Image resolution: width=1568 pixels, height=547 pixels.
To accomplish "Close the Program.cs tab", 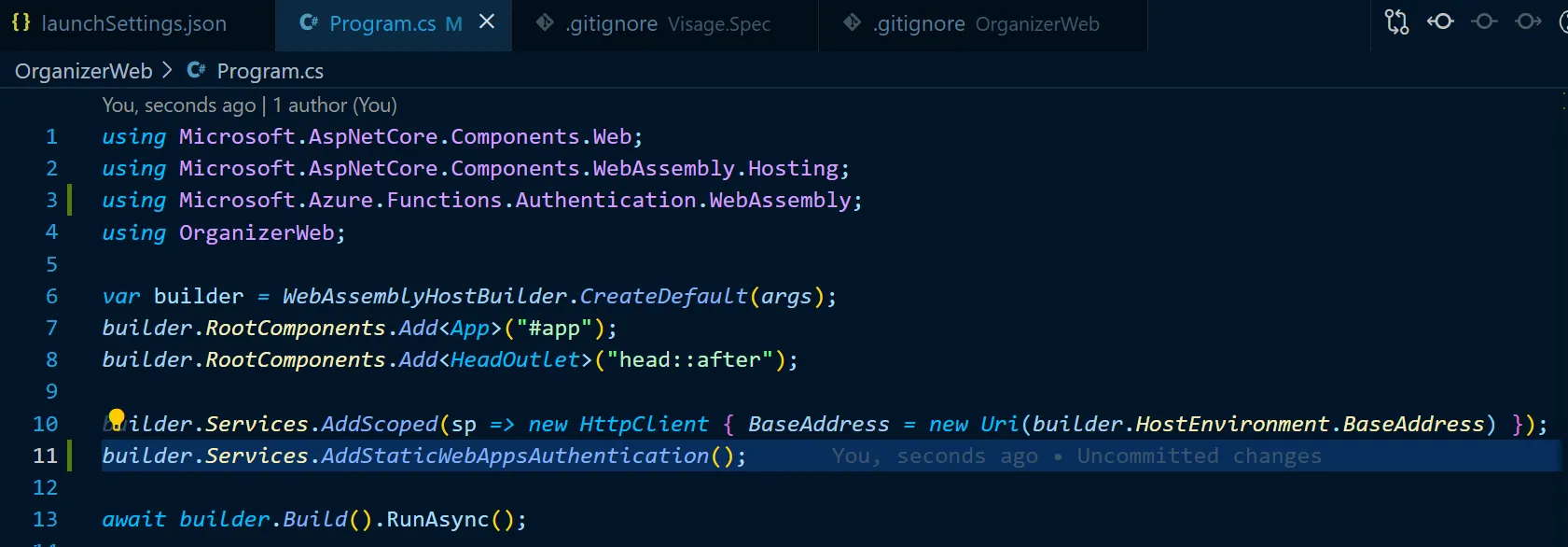I will tap(487, 22).
